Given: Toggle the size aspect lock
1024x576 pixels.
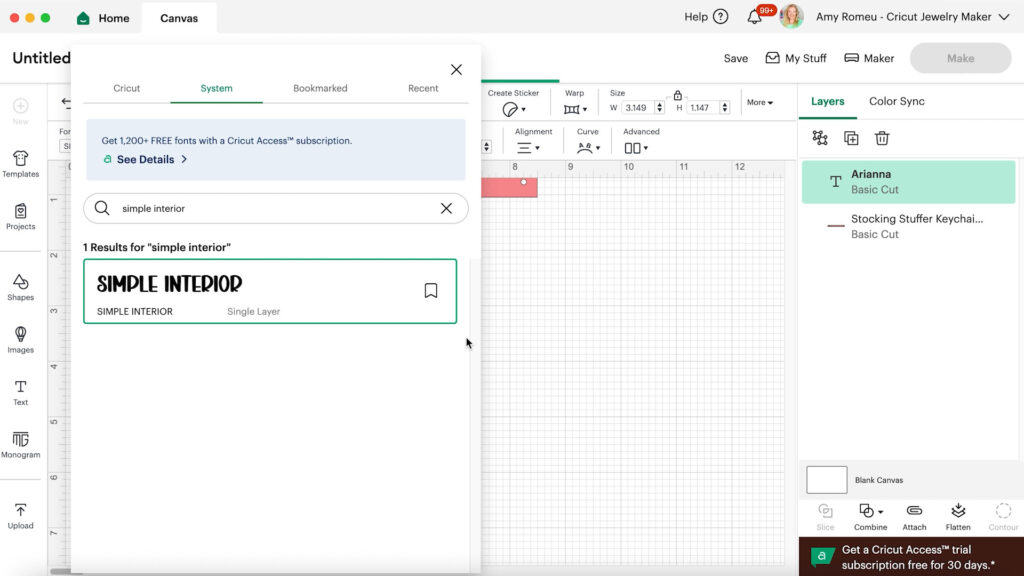Looking at the screenshot, I should point(677,95).
